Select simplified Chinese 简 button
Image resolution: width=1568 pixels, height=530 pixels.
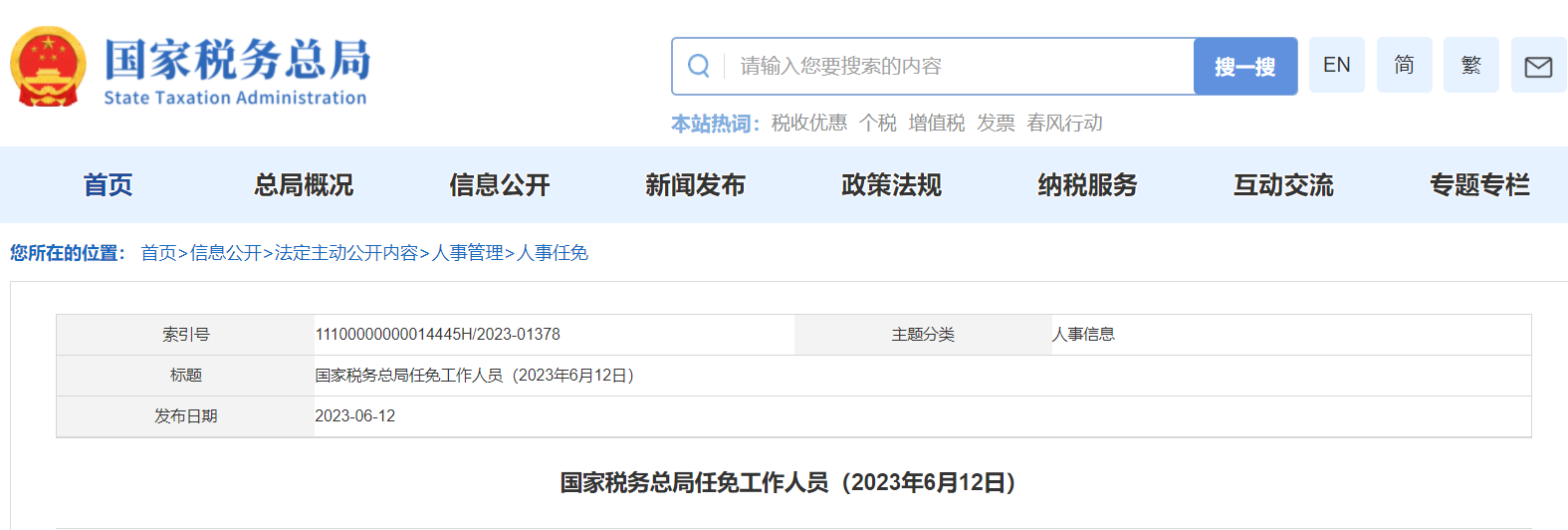[1404, 65]
